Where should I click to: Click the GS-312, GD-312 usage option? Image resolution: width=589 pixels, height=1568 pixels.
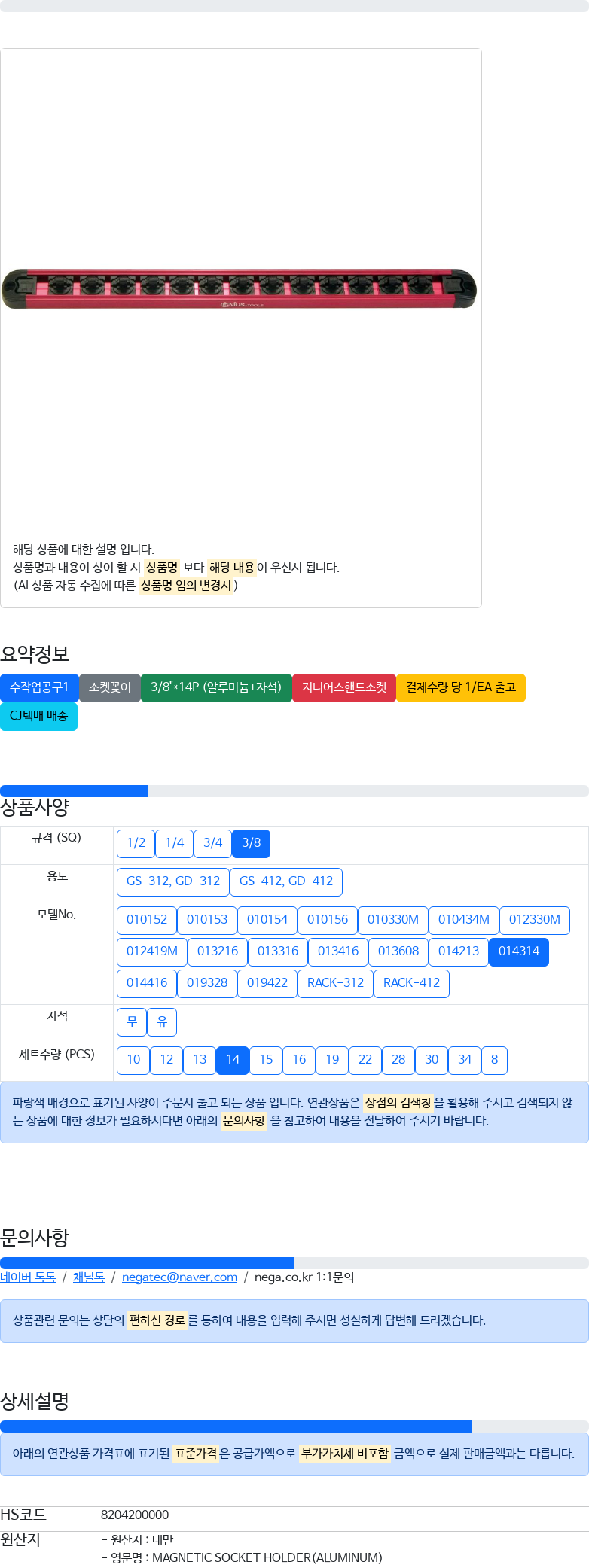tap(173, 881)
